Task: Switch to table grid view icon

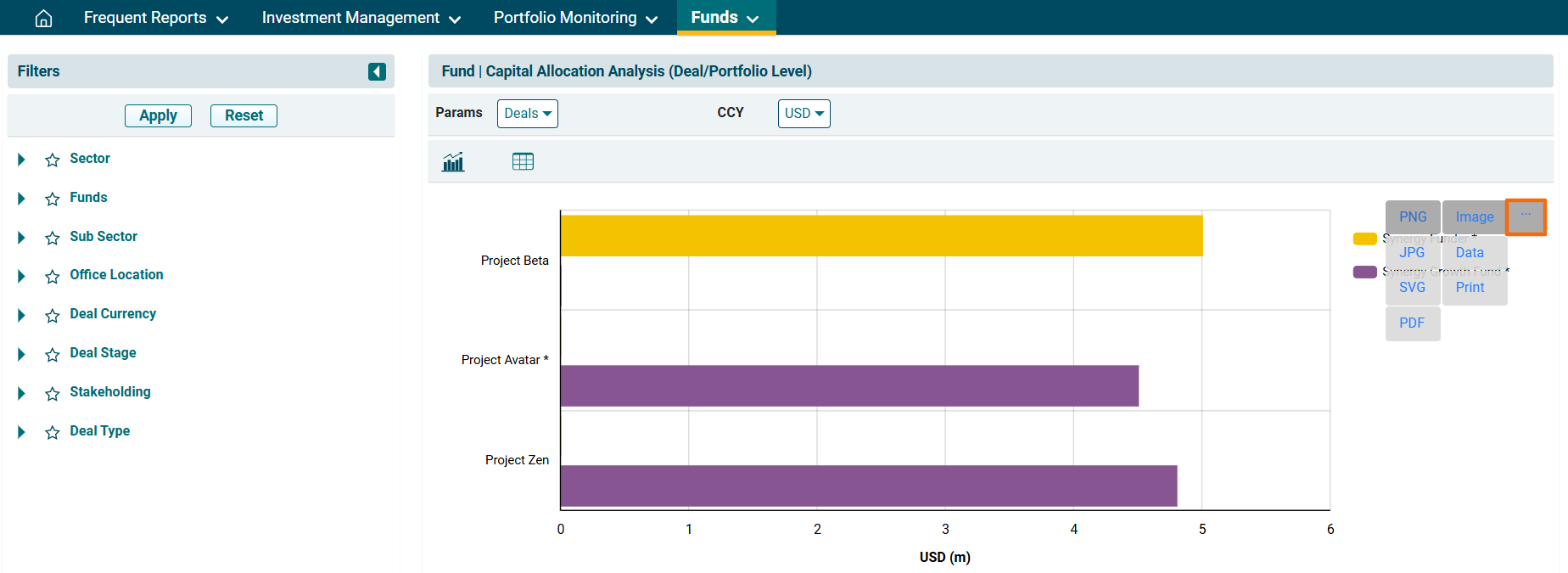Action: (523, 161)
